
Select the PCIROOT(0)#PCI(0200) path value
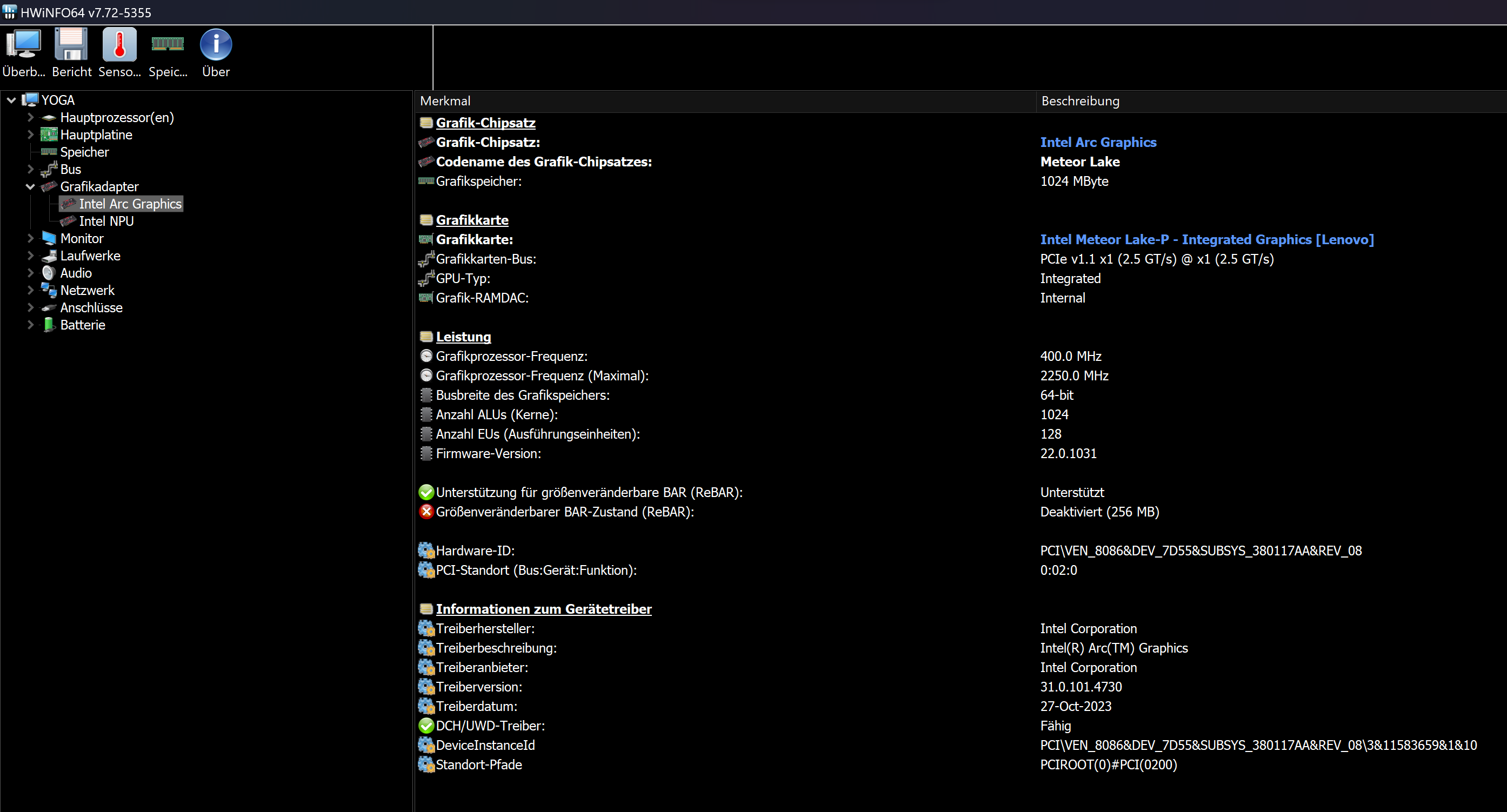click(x=1109, y=764)
